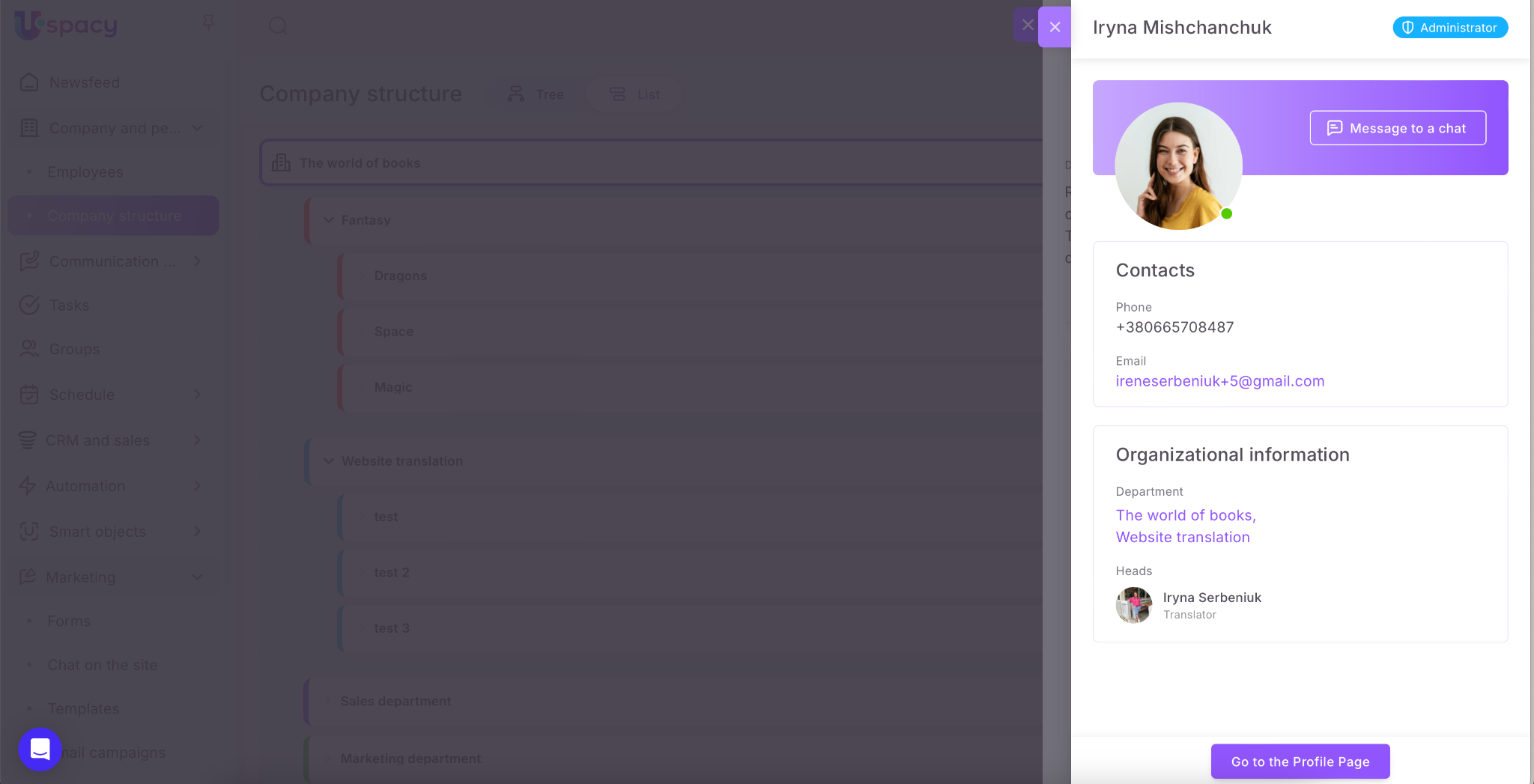Expand the CRM and sales menu
1534x784 pixels.
(x=197, y=440)
